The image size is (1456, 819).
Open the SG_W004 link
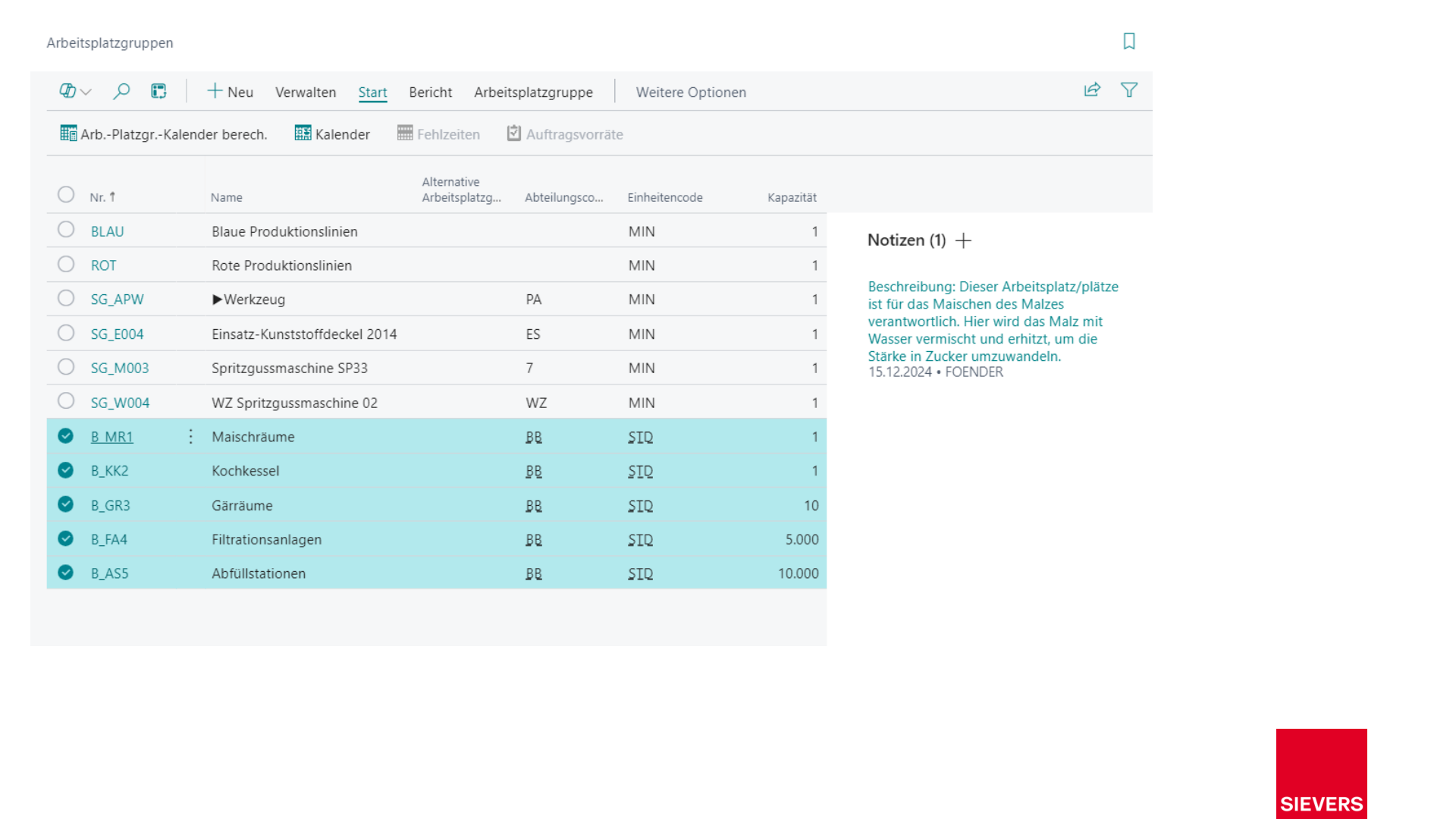coord(120,403)
